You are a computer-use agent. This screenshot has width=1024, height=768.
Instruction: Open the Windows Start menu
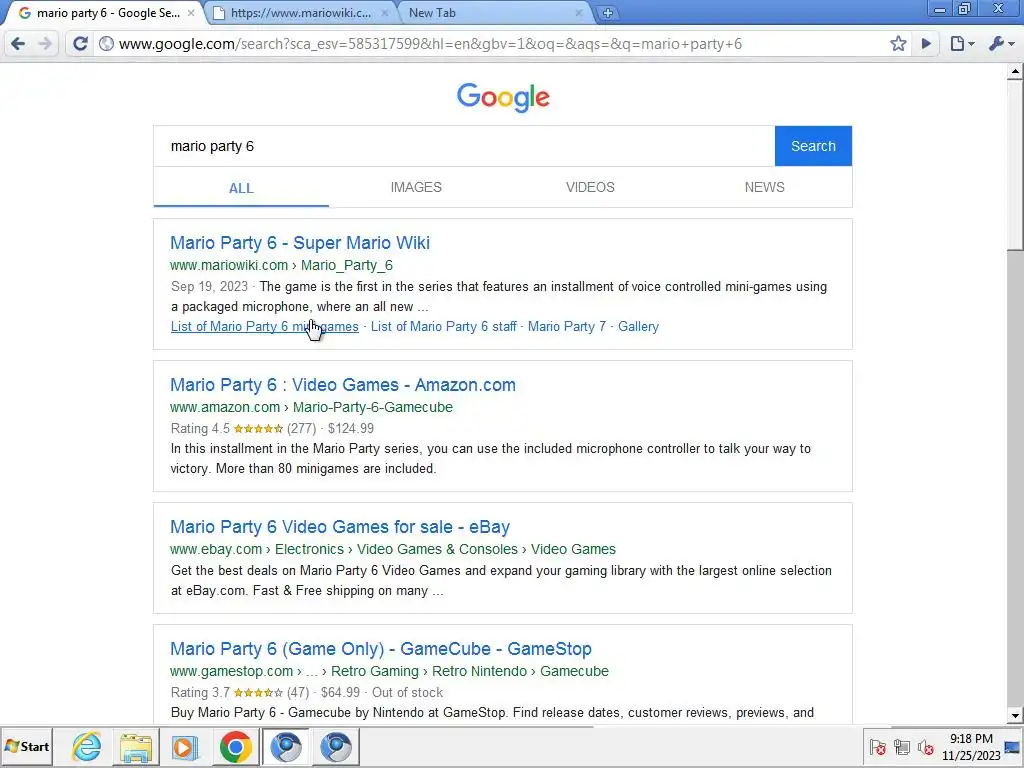pyautogui.click(x=27, y=746)
